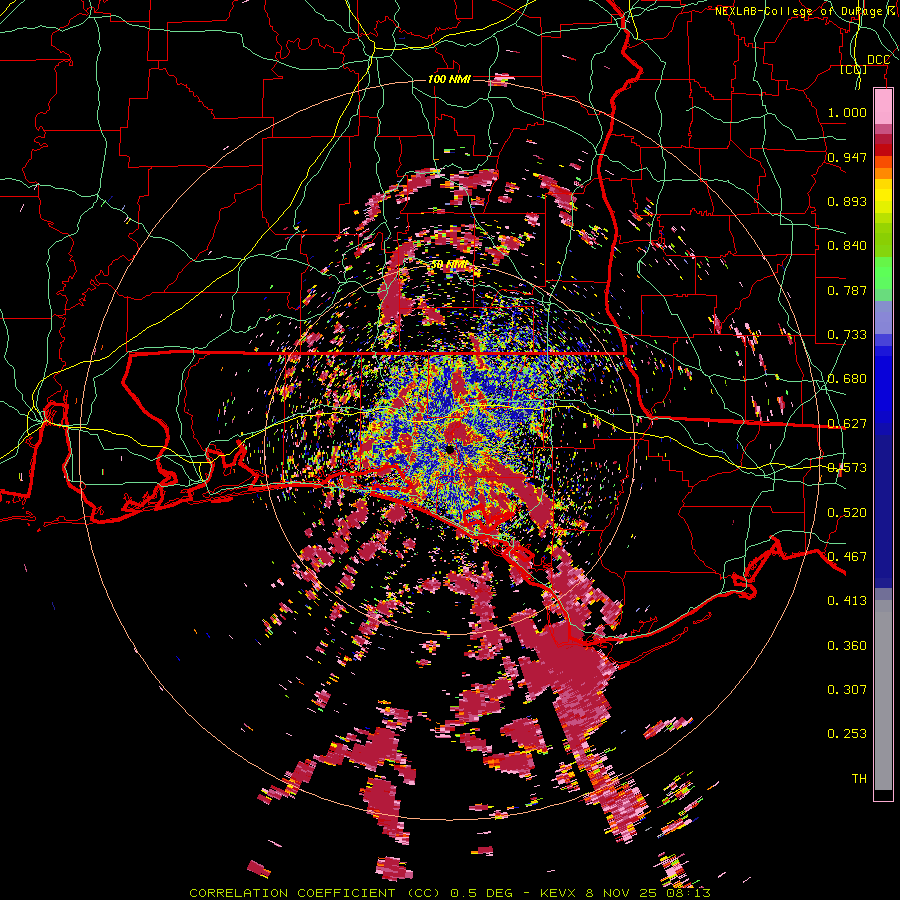Select the DCC product label

878,60
